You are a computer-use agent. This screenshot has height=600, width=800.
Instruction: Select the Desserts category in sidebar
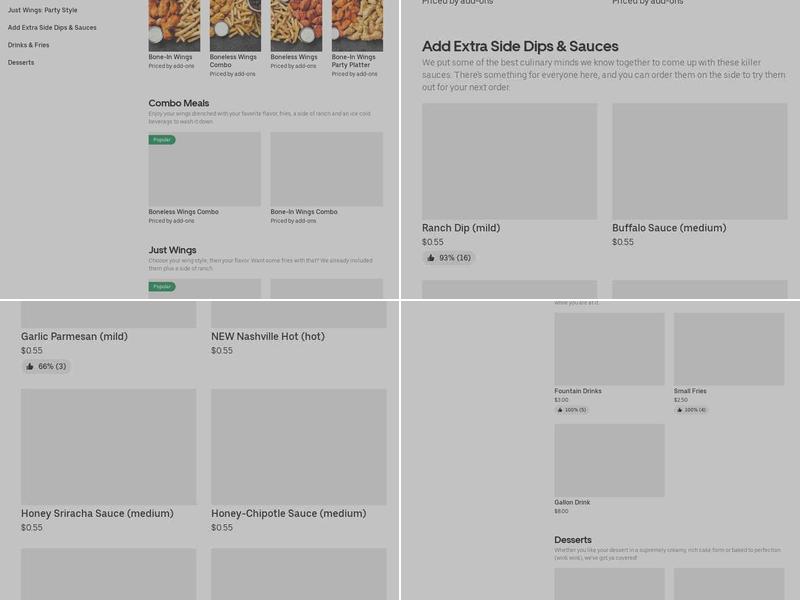click(x=21, y=62)
